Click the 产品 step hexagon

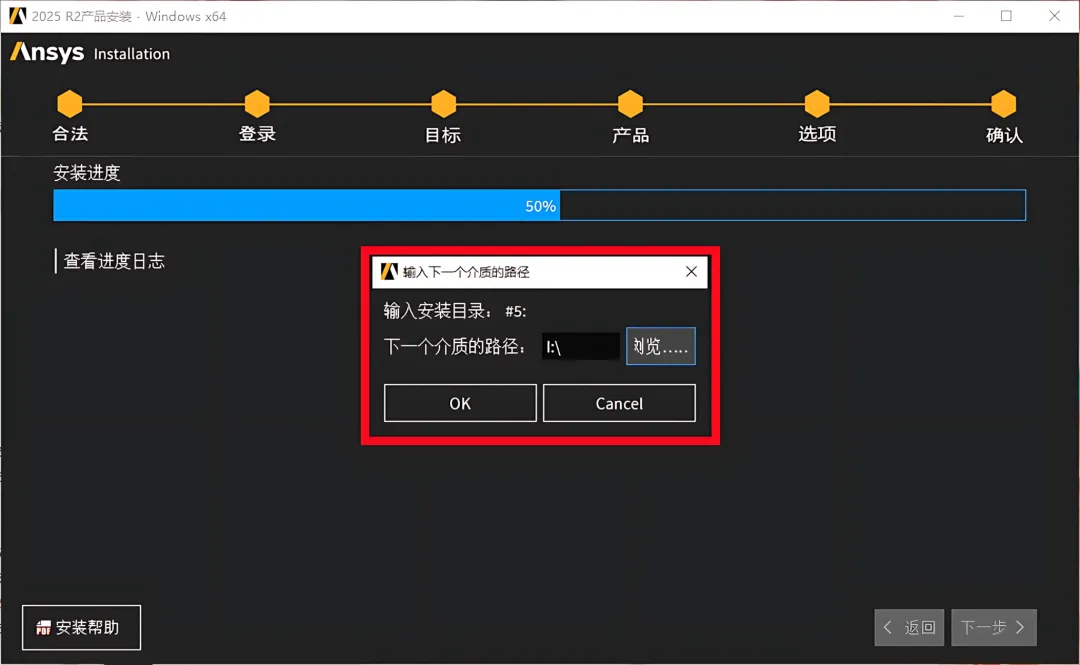tap(630, 104)
